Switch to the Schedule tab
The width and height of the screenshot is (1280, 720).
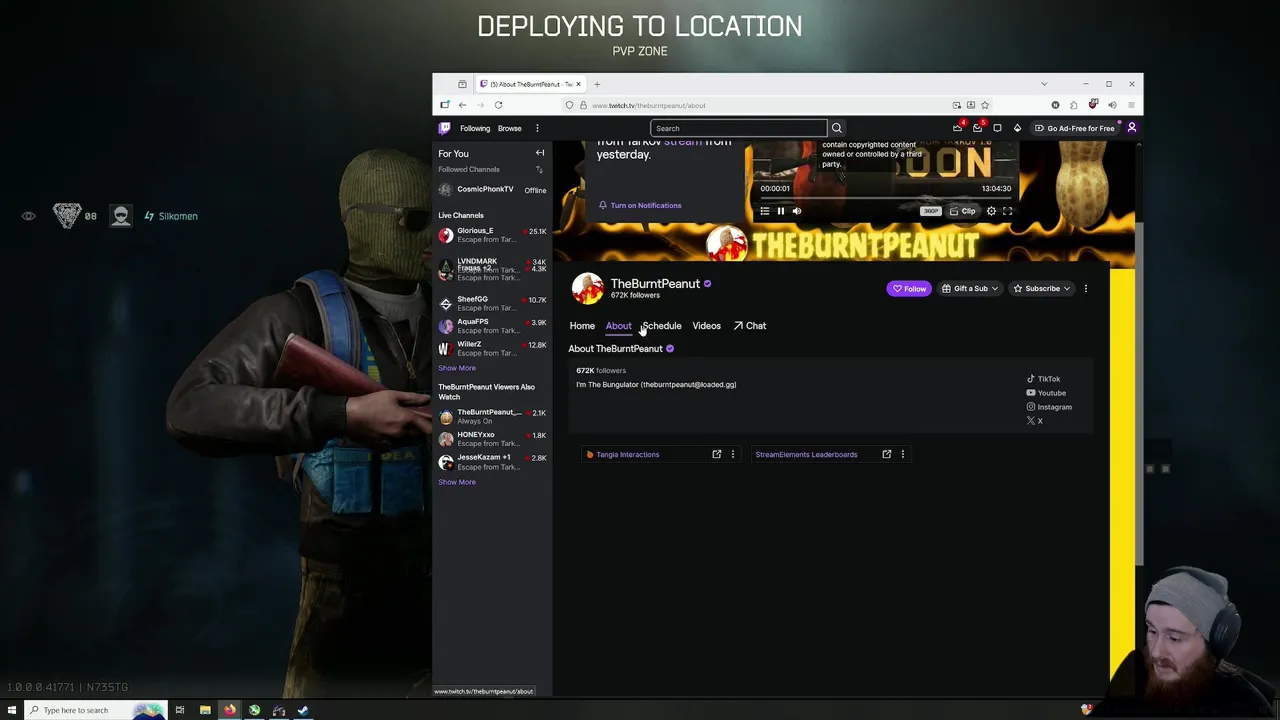click(x=662, y=326)
